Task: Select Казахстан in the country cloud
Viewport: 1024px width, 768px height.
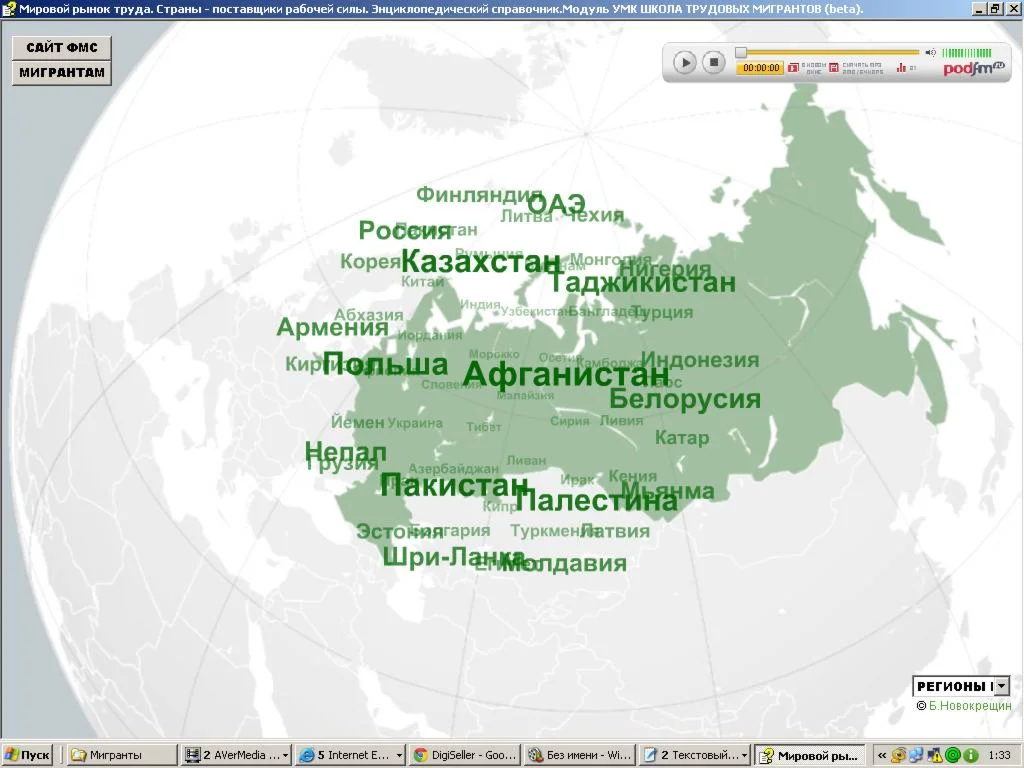Action: tap(481, 261)
